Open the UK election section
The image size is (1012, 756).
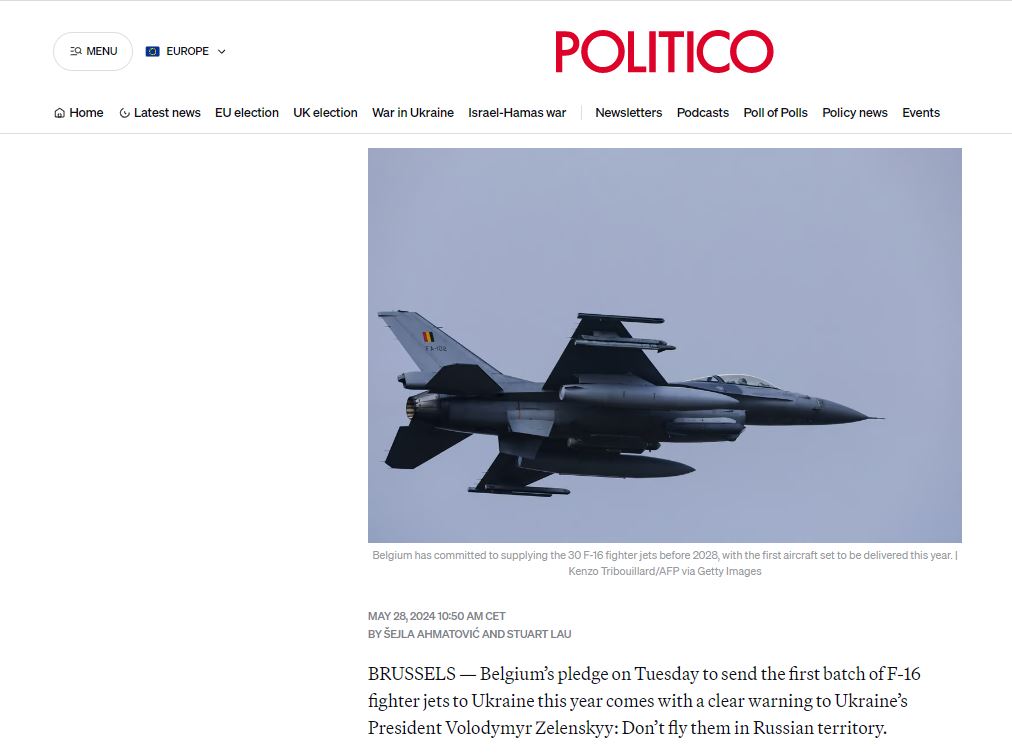(325, 113)
